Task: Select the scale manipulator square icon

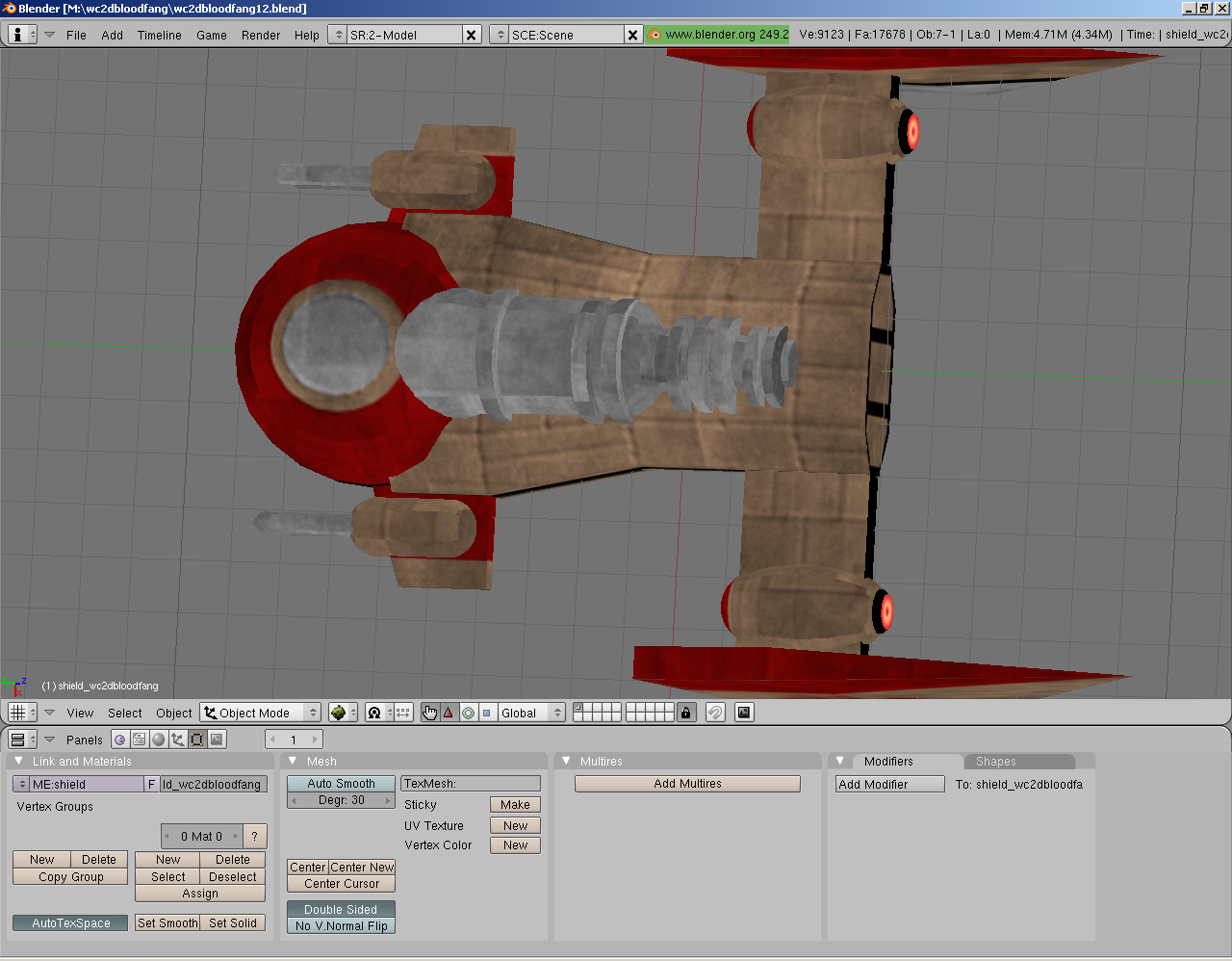Action: pyautogui.click(x=487, y=713)
